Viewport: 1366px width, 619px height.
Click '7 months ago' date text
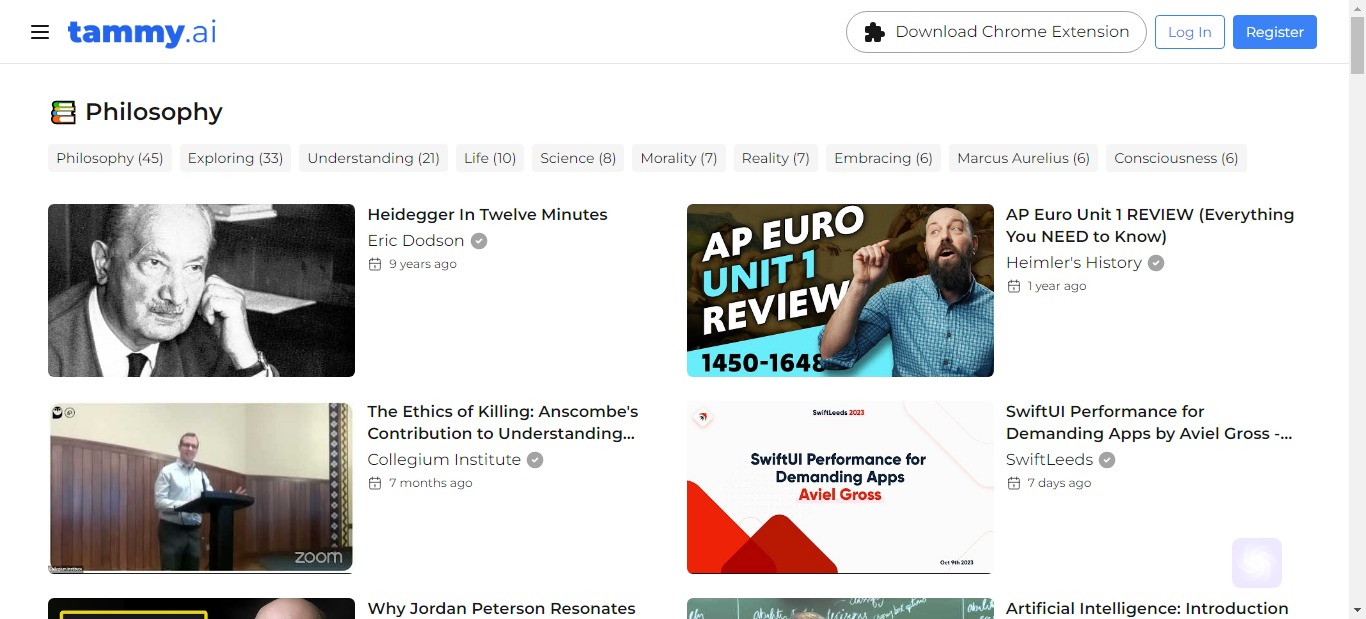coord(431,483)
